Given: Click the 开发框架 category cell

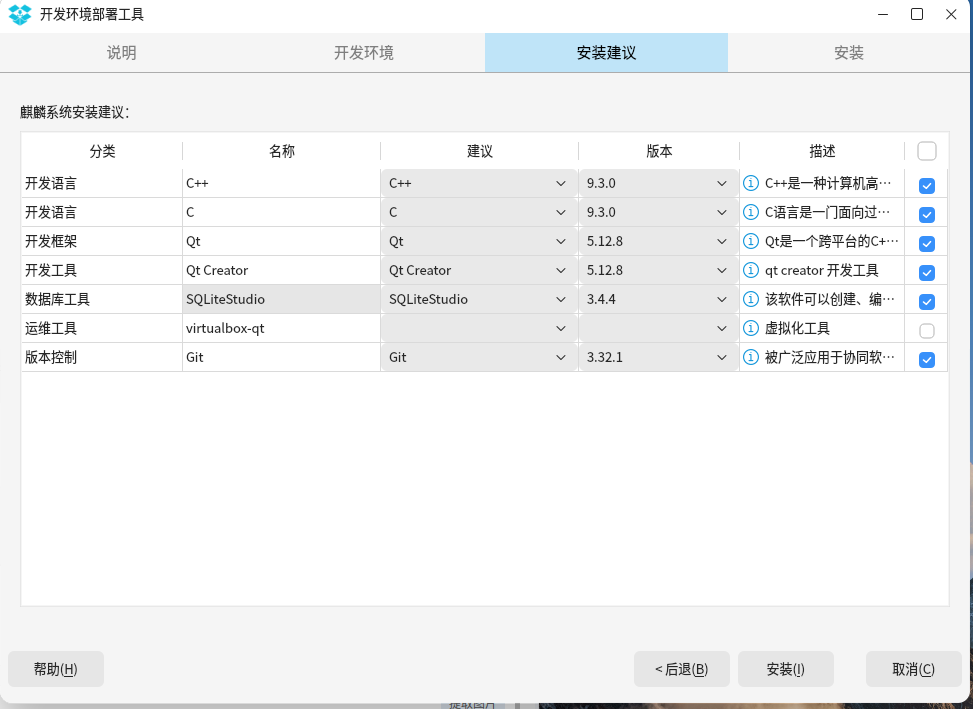Looking at the screenshot, I should (x=102, y=241).
